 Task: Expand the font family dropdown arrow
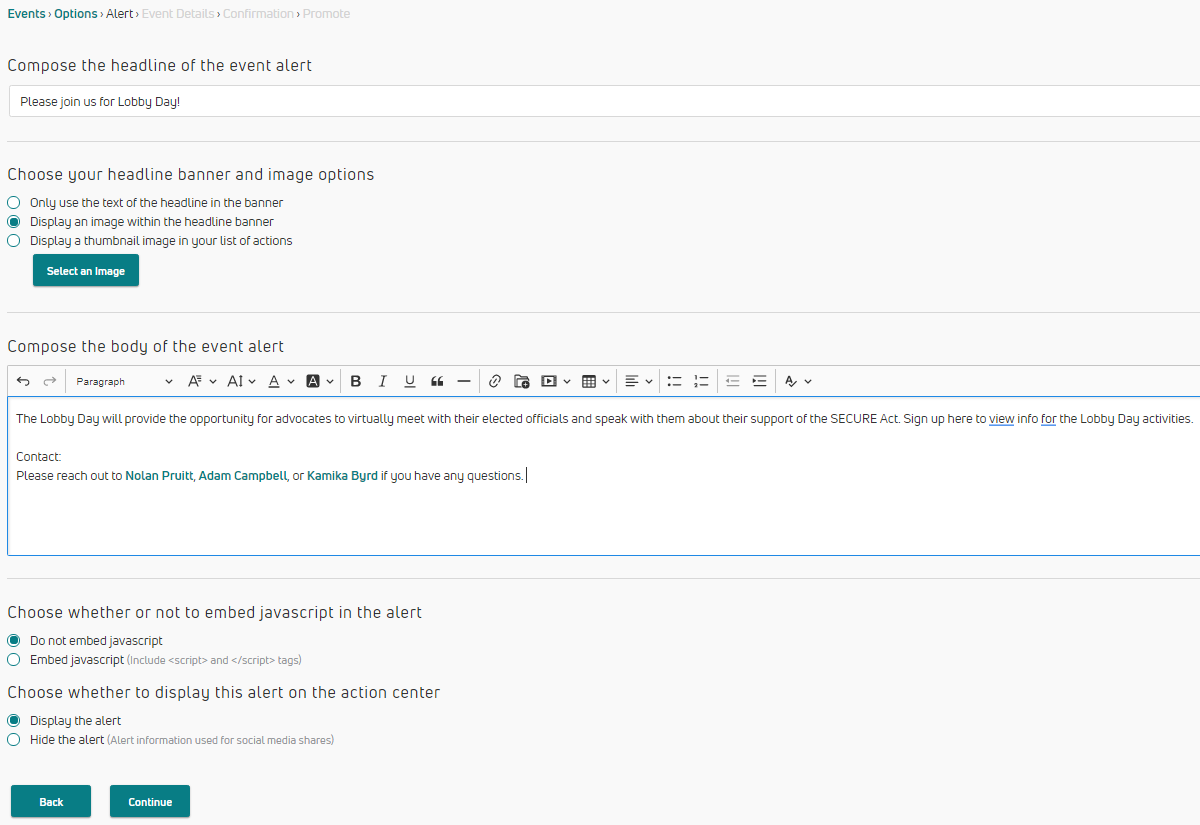[x=213, y=381]
